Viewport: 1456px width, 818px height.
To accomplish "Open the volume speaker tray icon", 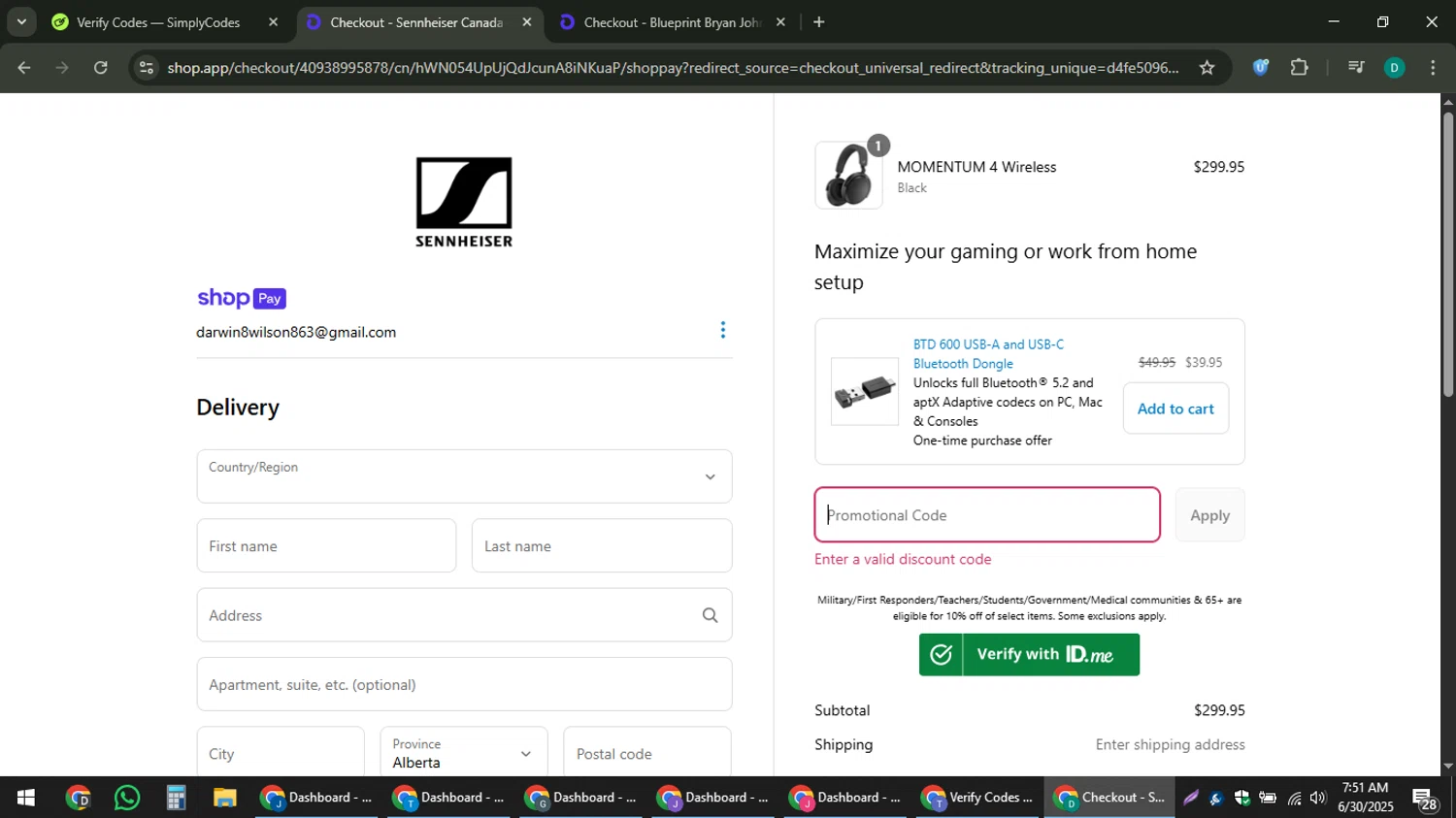I will (x=1317, y=799).
